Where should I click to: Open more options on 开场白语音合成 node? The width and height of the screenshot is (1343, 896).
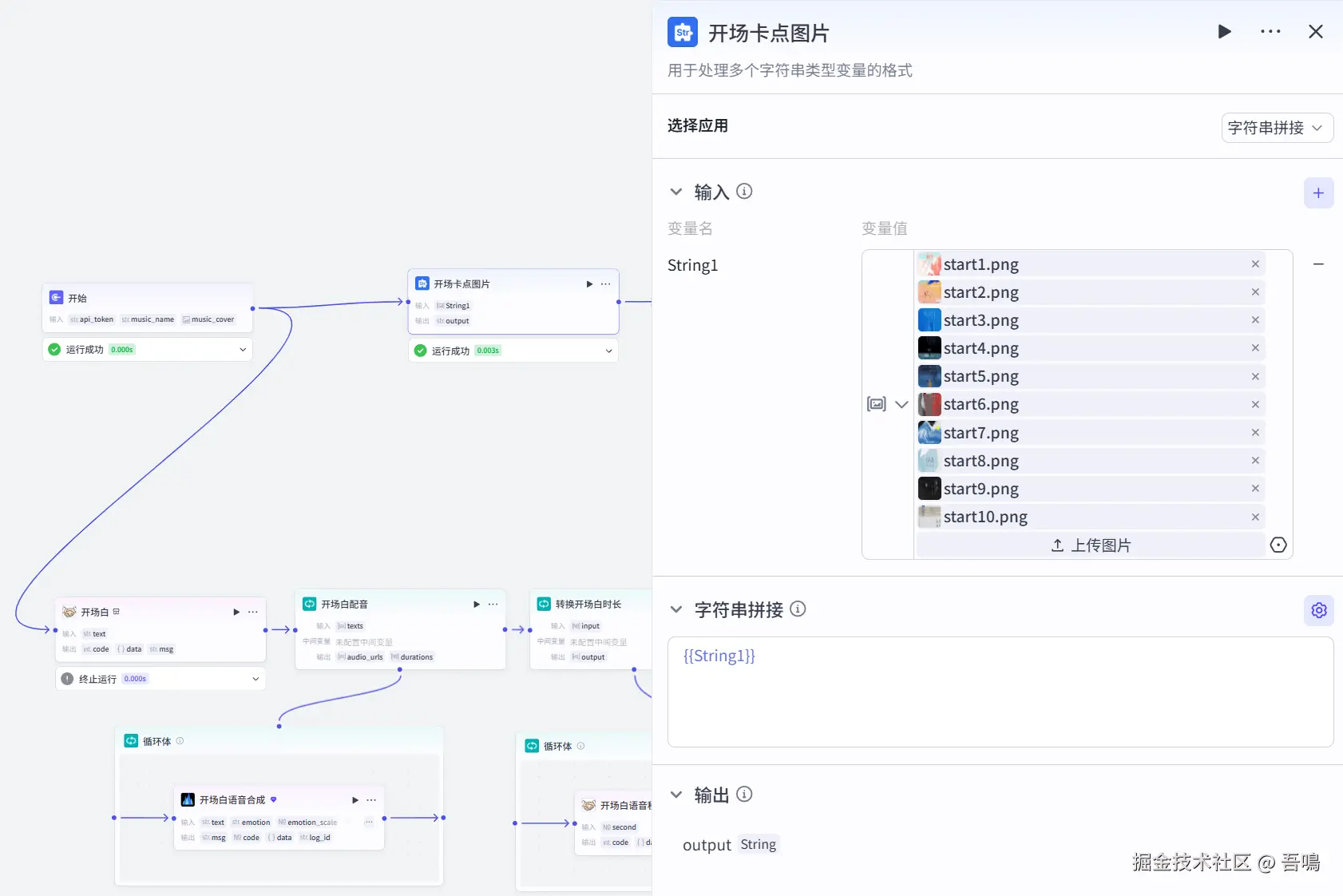(371, 800)
